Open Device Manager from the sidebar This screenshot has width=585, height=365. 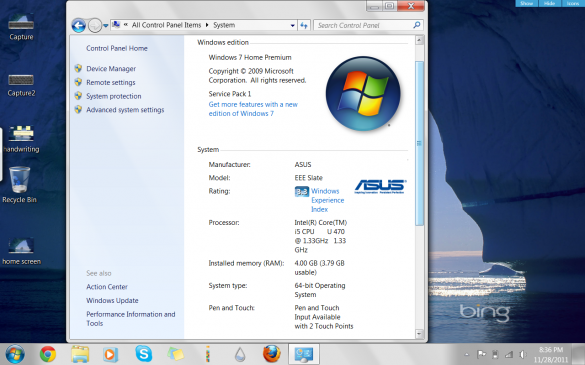click(111, 69)
